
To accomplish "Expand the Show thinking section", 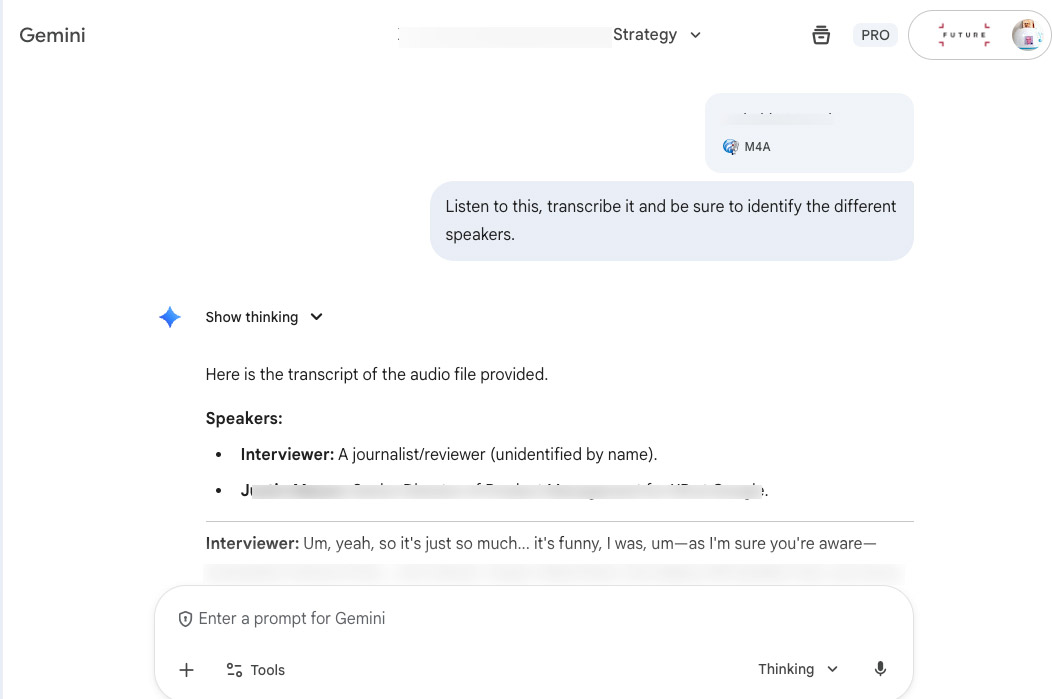I will (264, 317).
